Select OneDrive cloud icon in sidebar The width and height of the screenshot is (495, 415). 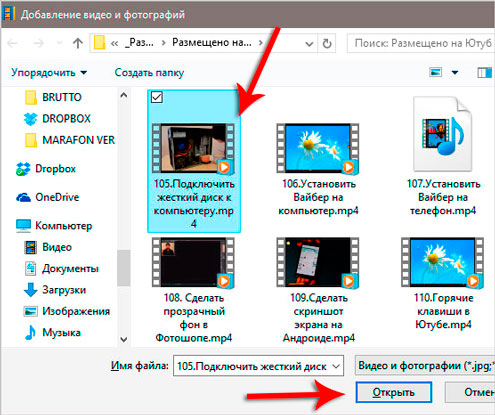24,197
